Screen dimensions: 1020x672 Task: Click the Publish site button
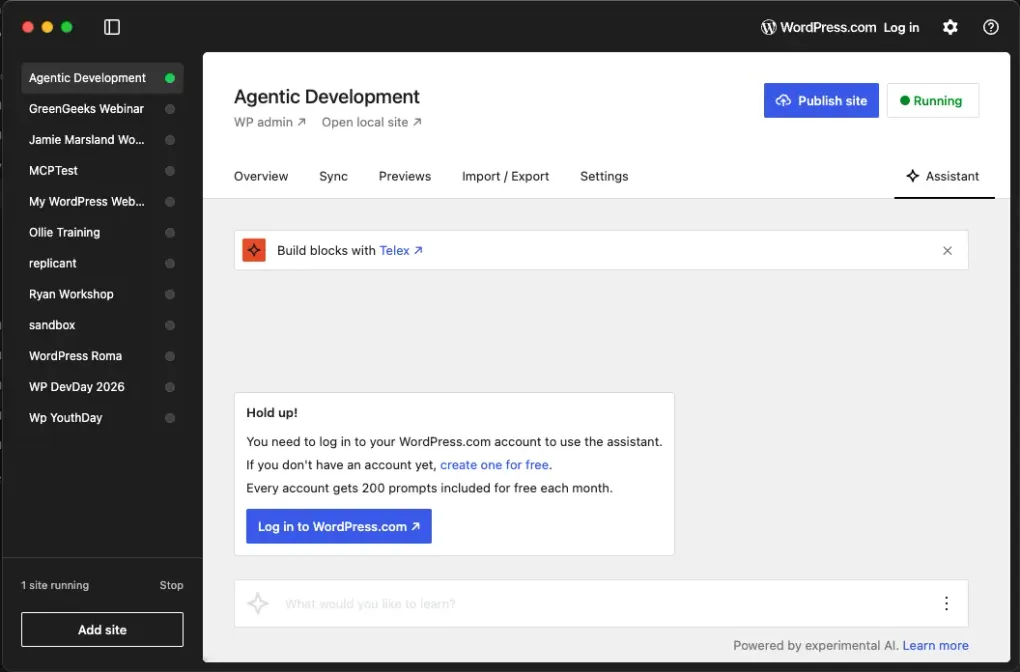821,100
